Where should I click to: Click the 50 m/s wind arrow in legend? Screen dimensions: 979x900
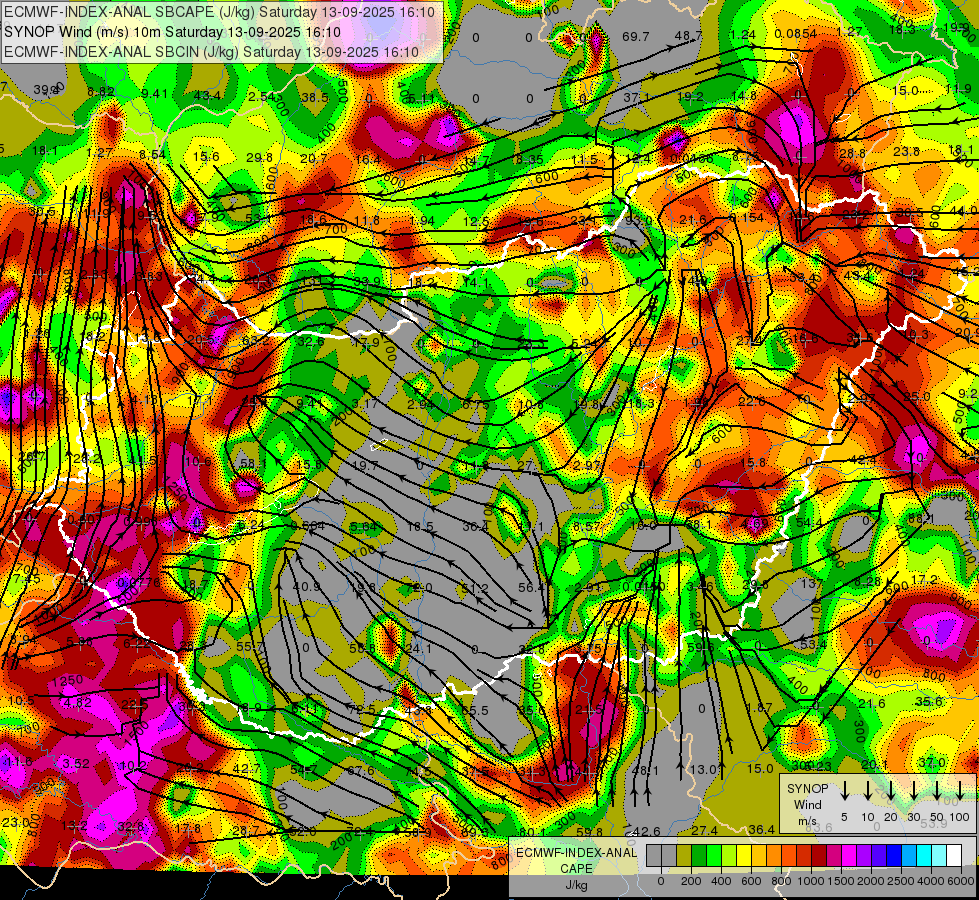click(937, 790)
